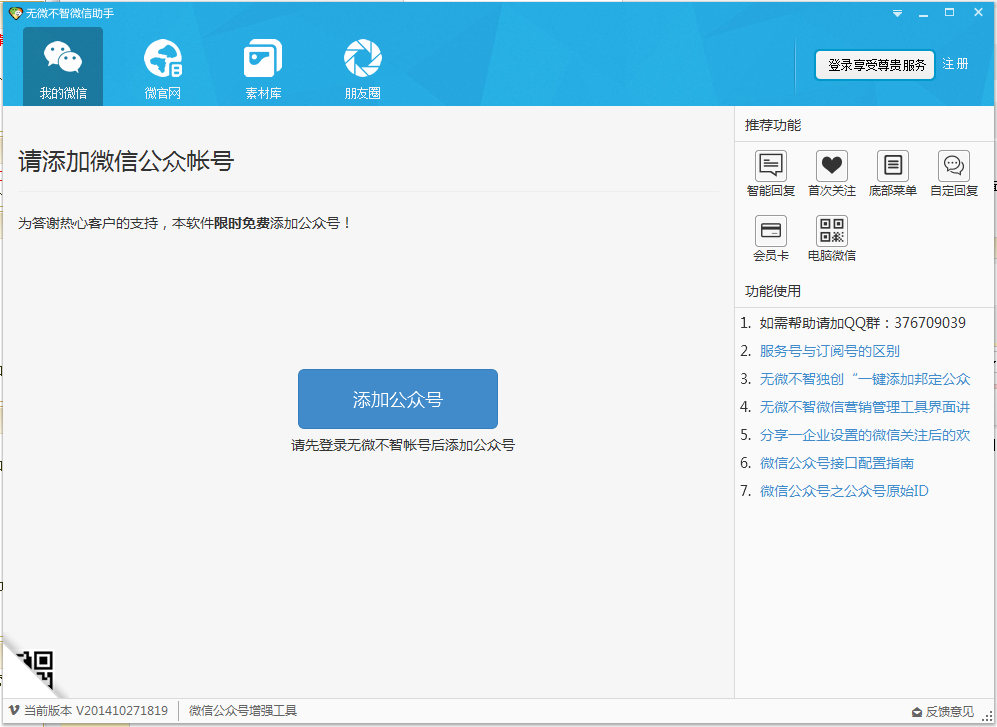Open the 会员卡 membership card icon
Screen dimensions: 997x727
click(x=770, y=231)
